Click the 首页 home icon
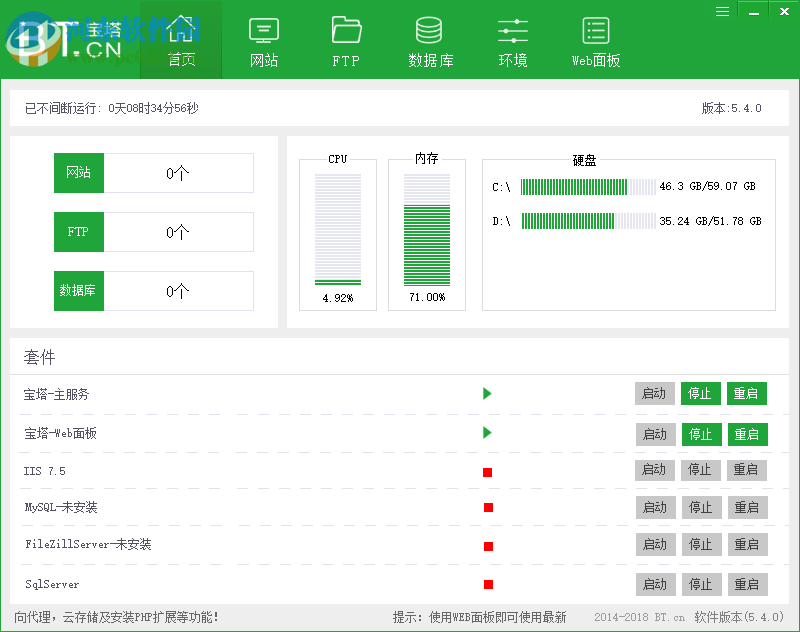This screenshot has width=800, height=632. tap(181, 40)
